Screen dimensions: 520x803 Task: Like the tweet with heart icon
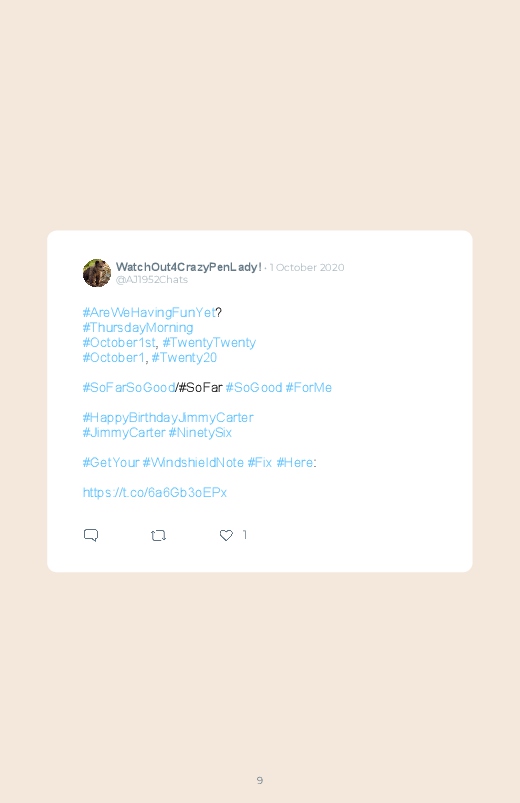(x=226, y=535)
